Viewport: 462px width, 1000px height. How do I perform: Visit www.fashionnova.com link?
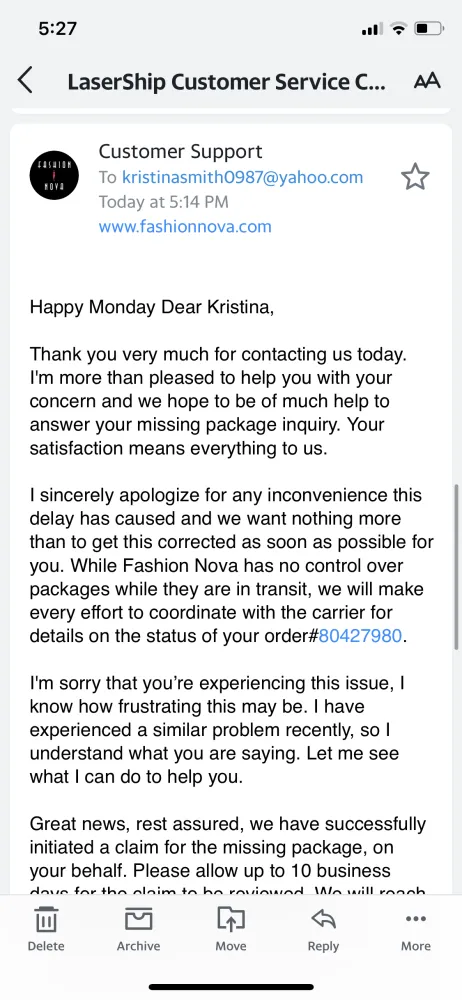click(185, 226)
